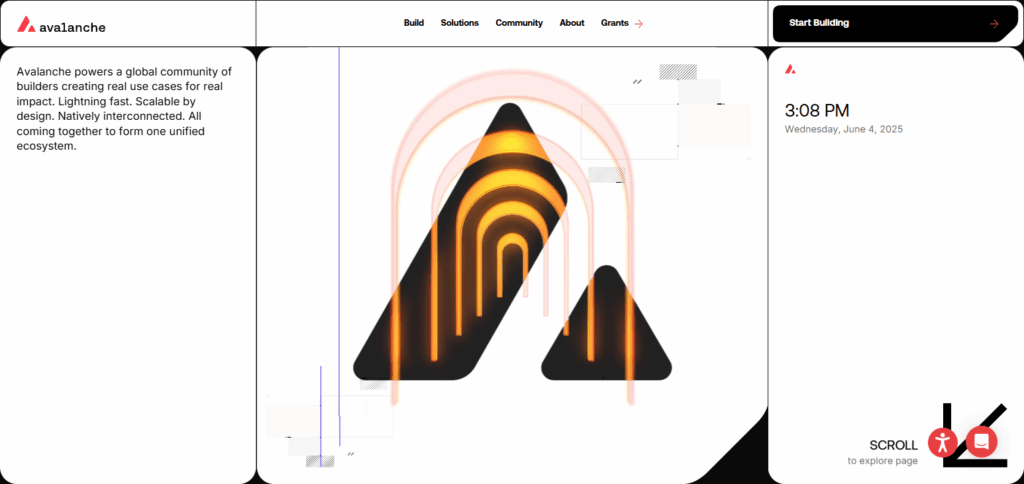Click the Wednesday, June 4, 2025 date
1024x484 pixels.
point(843,129)
